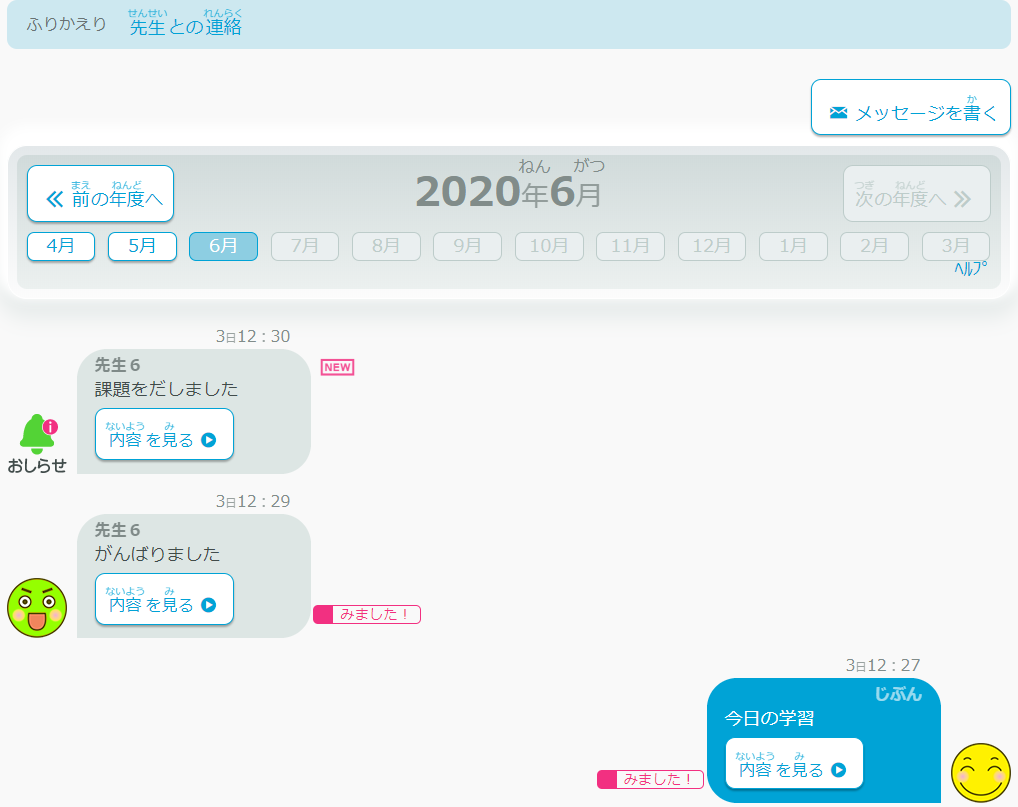Click the みました！ stamp next to がんばりました
The image size is (1018, 807).
tap(367, 614)
